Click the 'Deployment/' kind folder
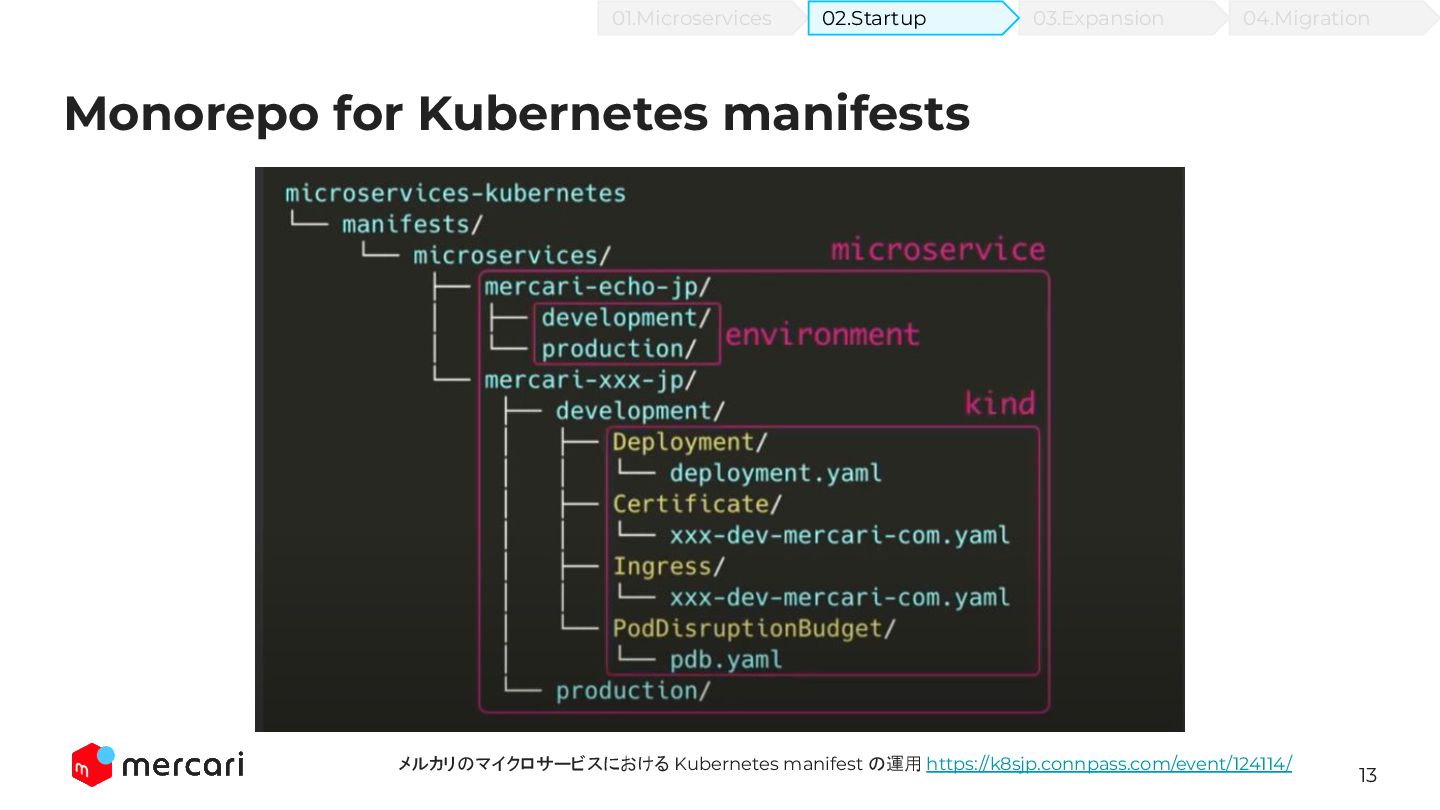 (690, 442)
